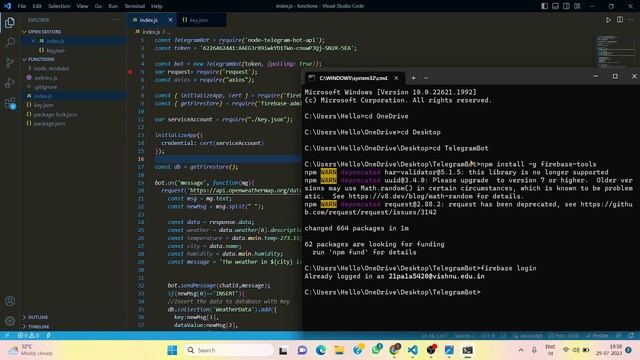This screenshot has width=640, height=360.
Task: Open Explorer Views and More Actions ellipsis
Action: [117, 20]
